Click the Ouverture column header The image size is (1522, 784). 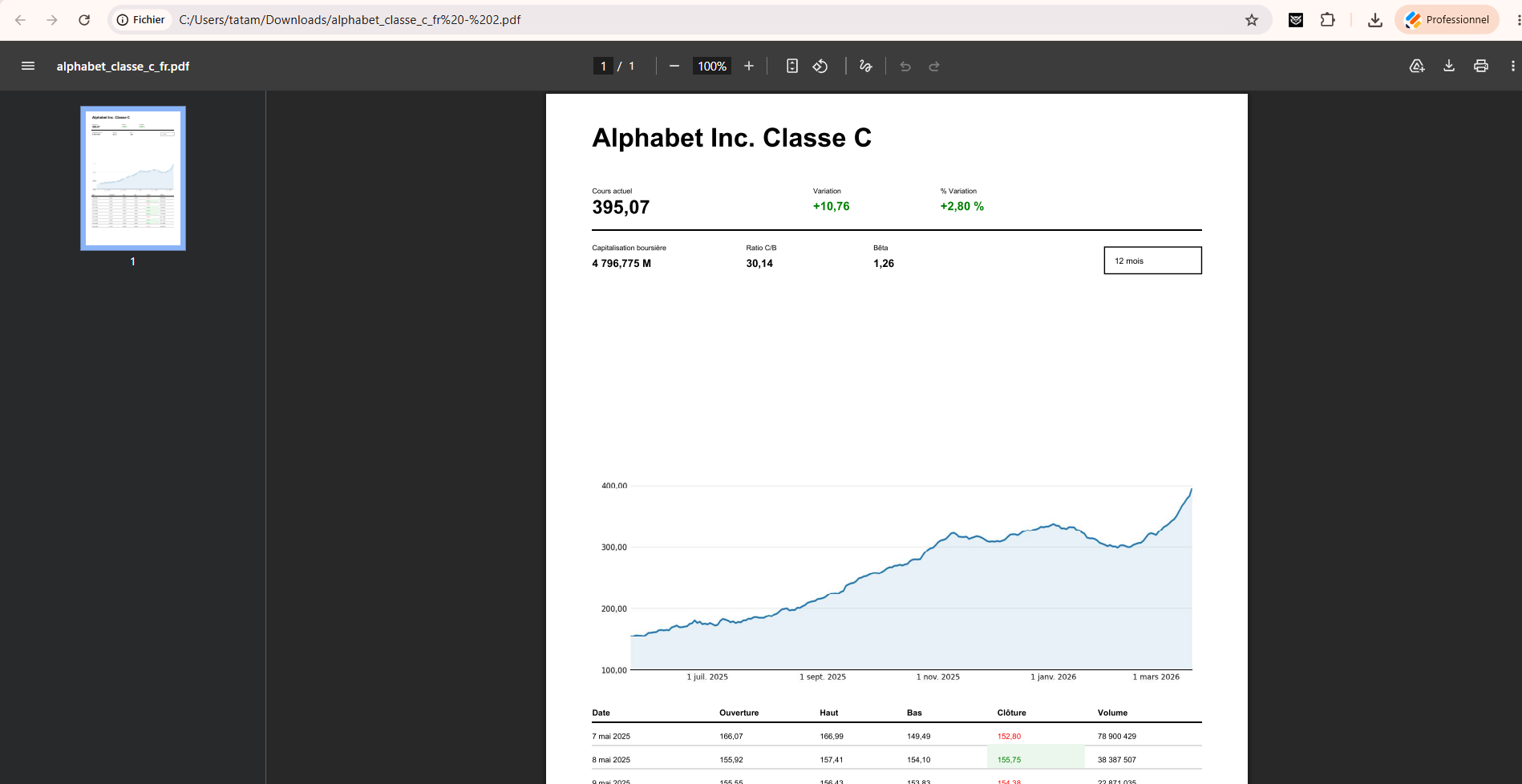point(739,713)
